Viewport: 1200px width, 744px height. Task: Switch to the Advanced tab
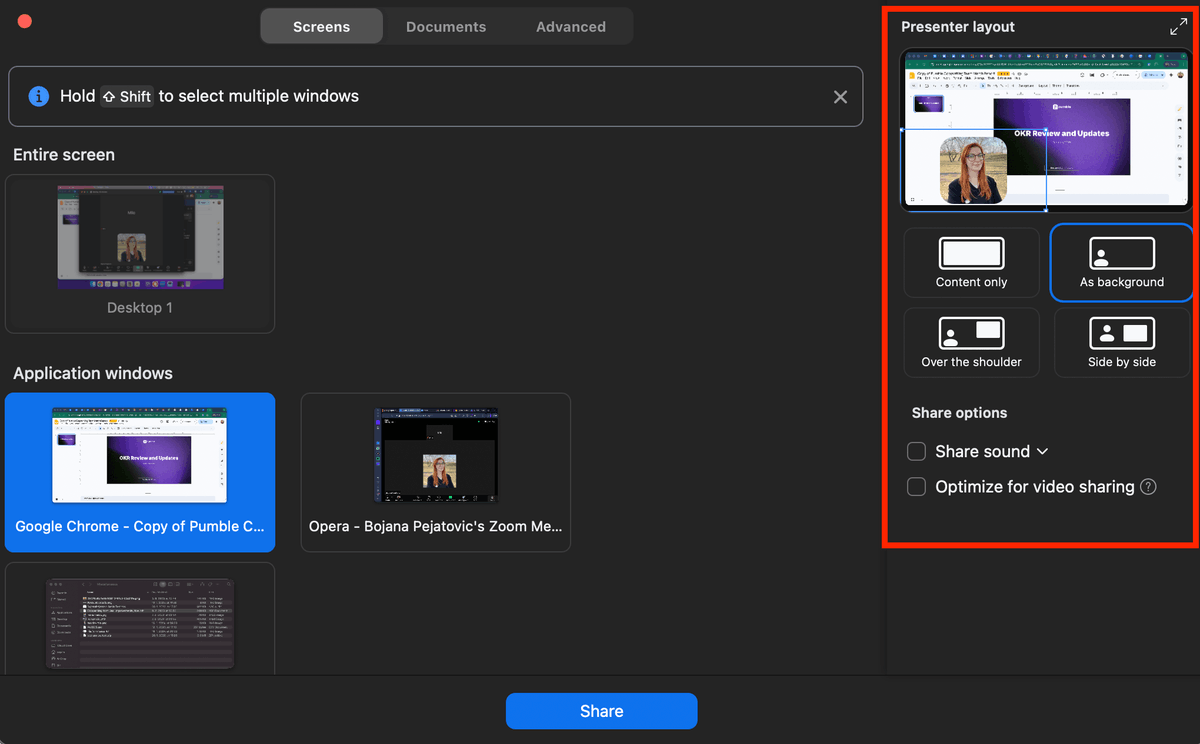(570, 26)
